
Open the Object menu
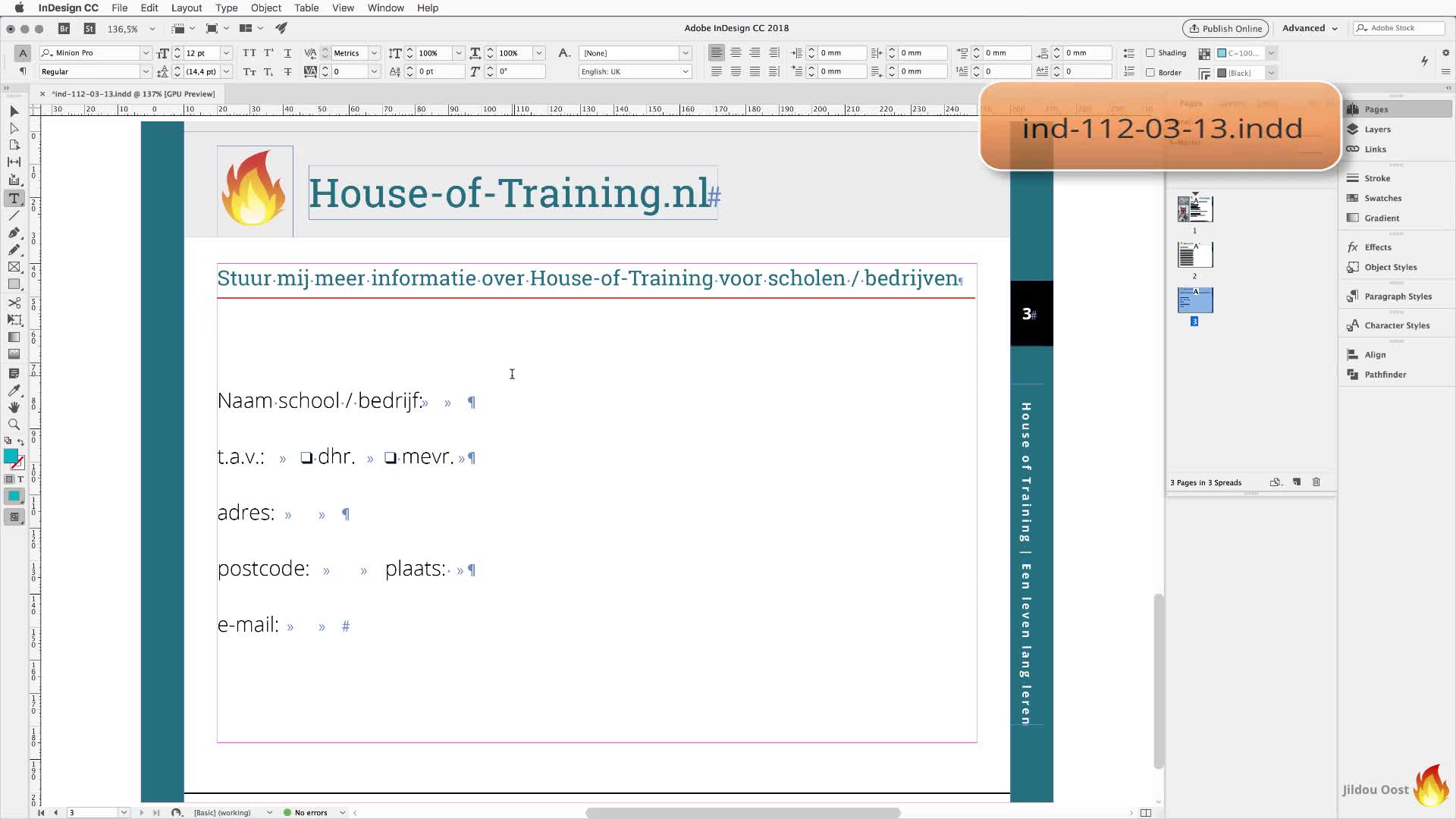(266, 8)
